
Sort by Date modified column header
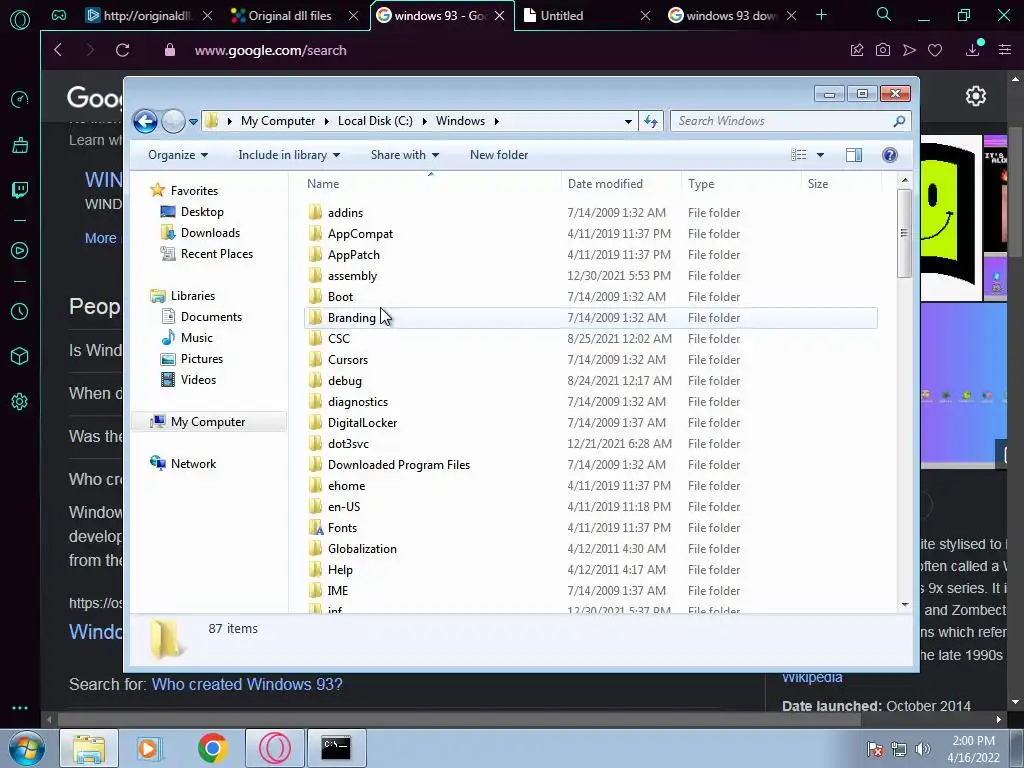click(x=620, y=184)
